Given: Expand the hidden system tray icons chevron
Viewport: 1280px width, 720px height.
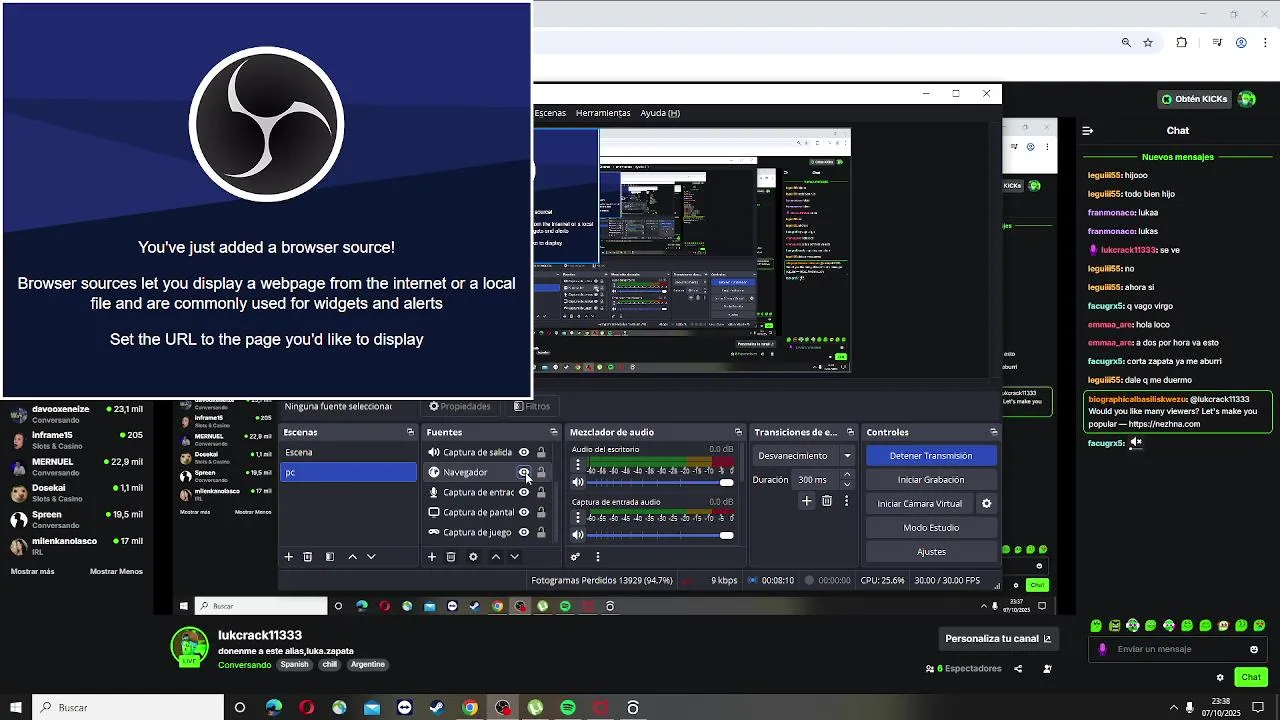Looking at the screenshot, I should [1174, 708].
